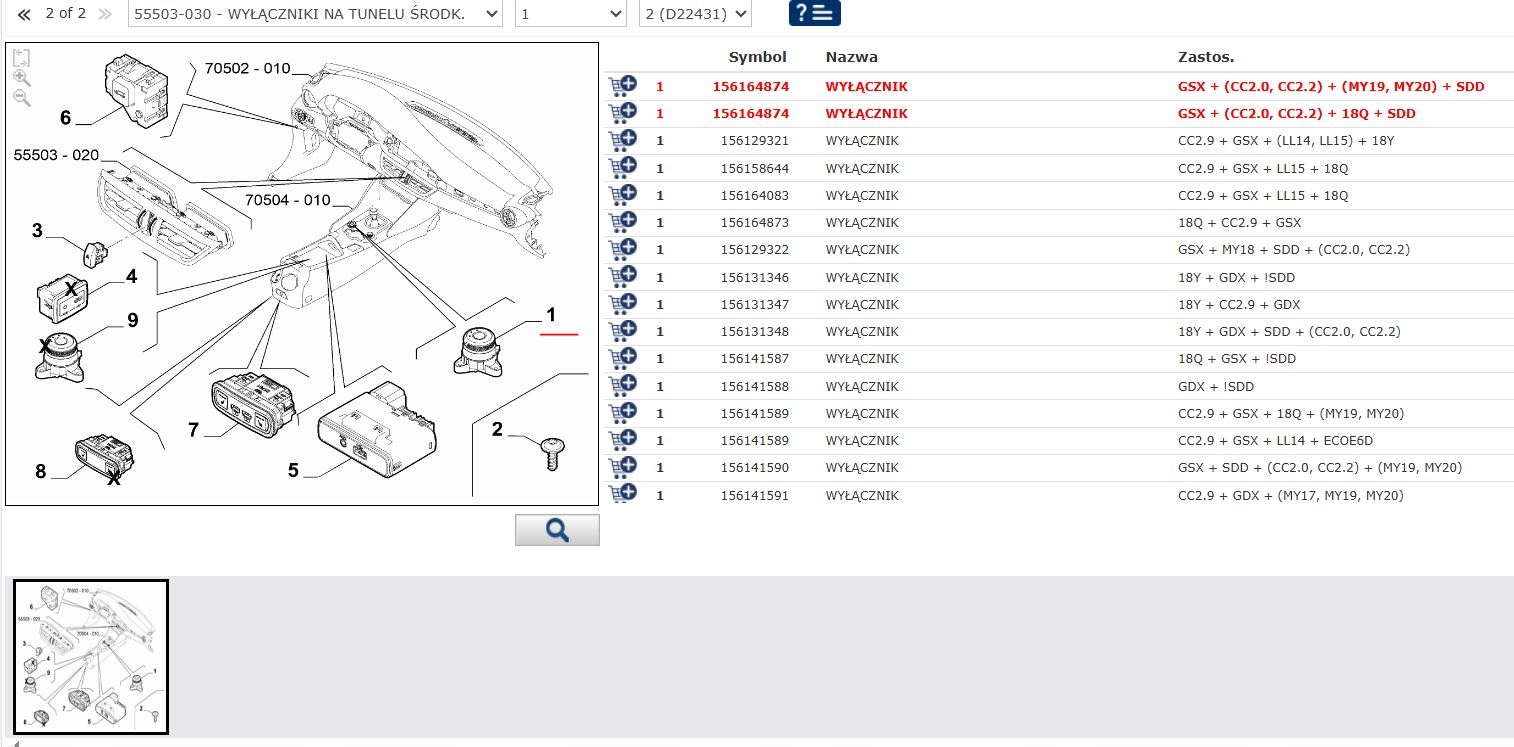This screenshot has height=747, width=1514.
Task: Click application text 18Q + GSX + !SDD
Action: [x=1237, y=358]
